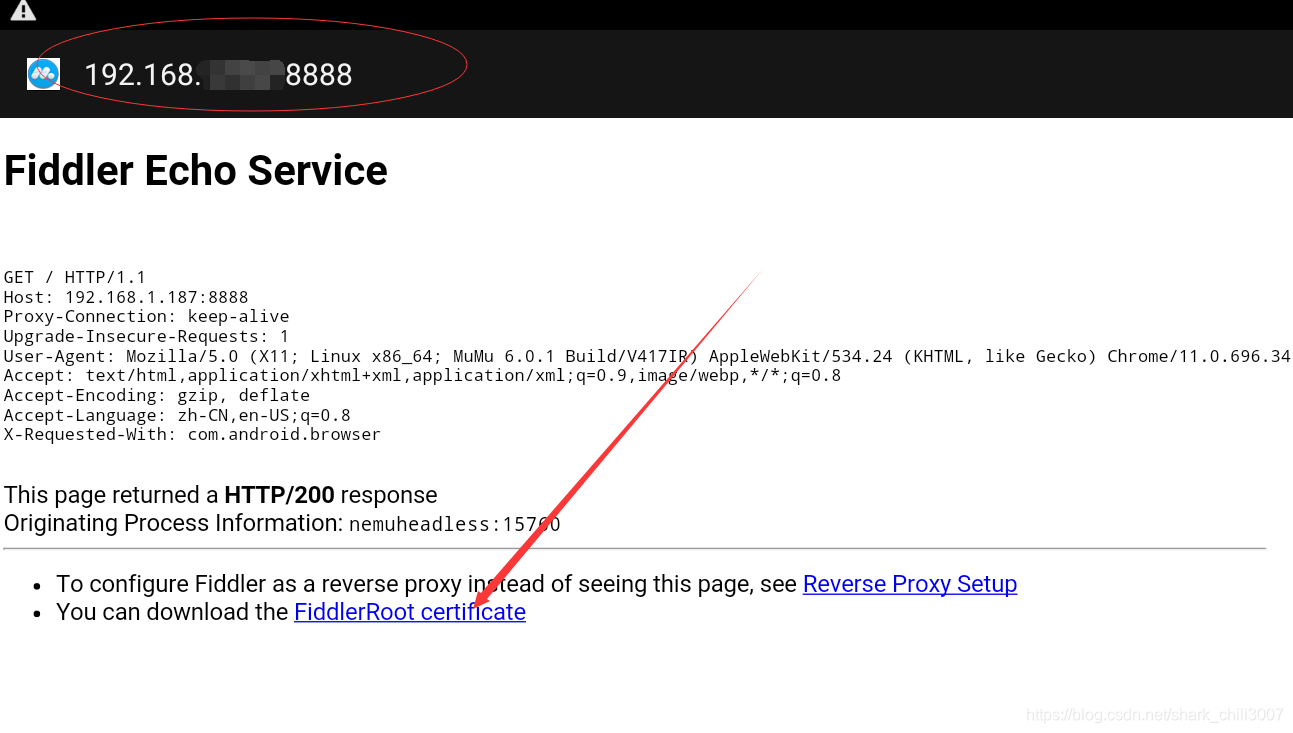Click the 'Accept: text/html' header line
The height and width of the screenshot is (733, 1293).
pyautogui.click(x=422, y=376)
